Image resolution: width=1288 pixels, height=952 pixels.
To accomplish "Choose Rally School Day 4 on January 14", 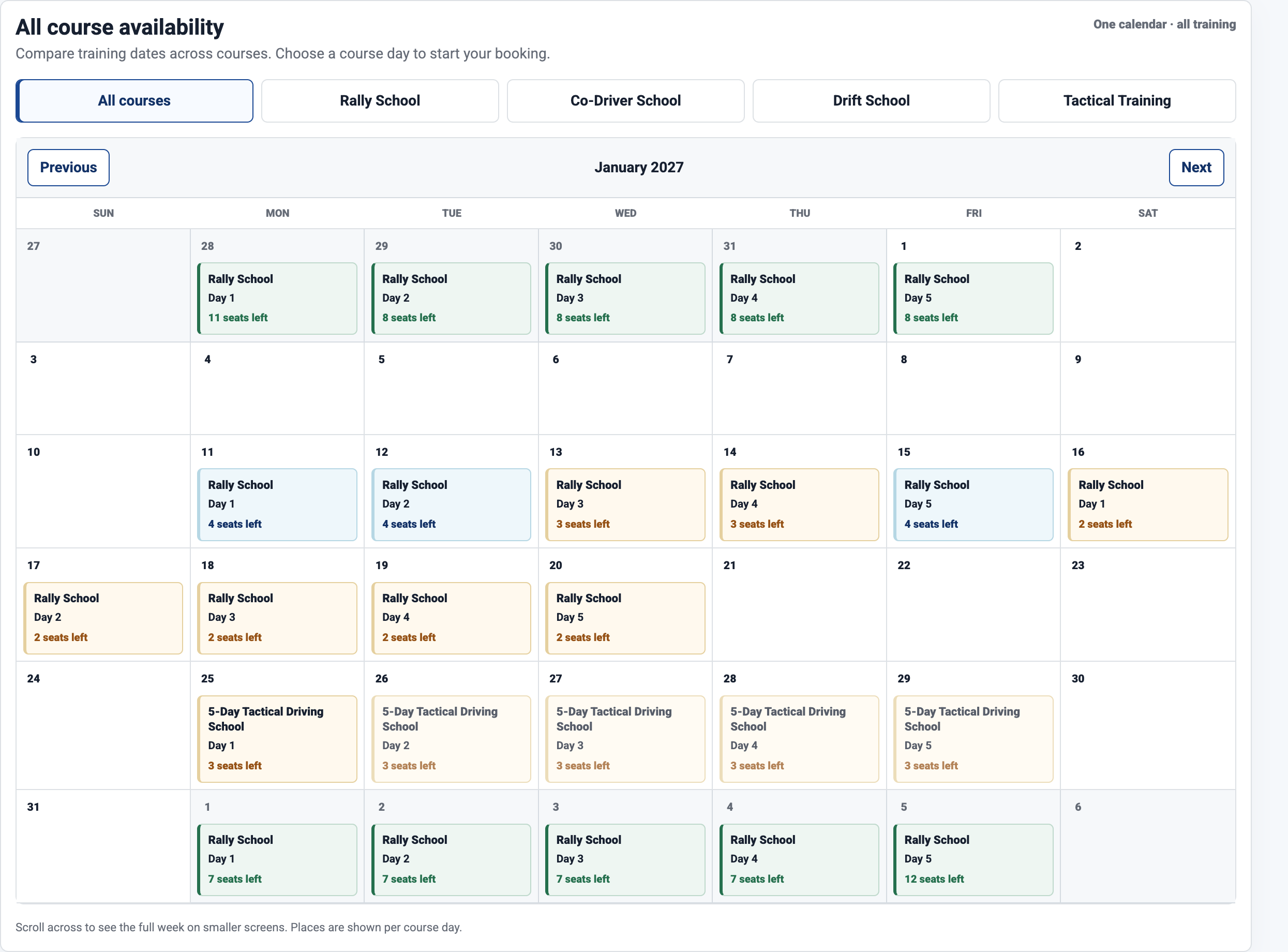I will click(800, 505).
